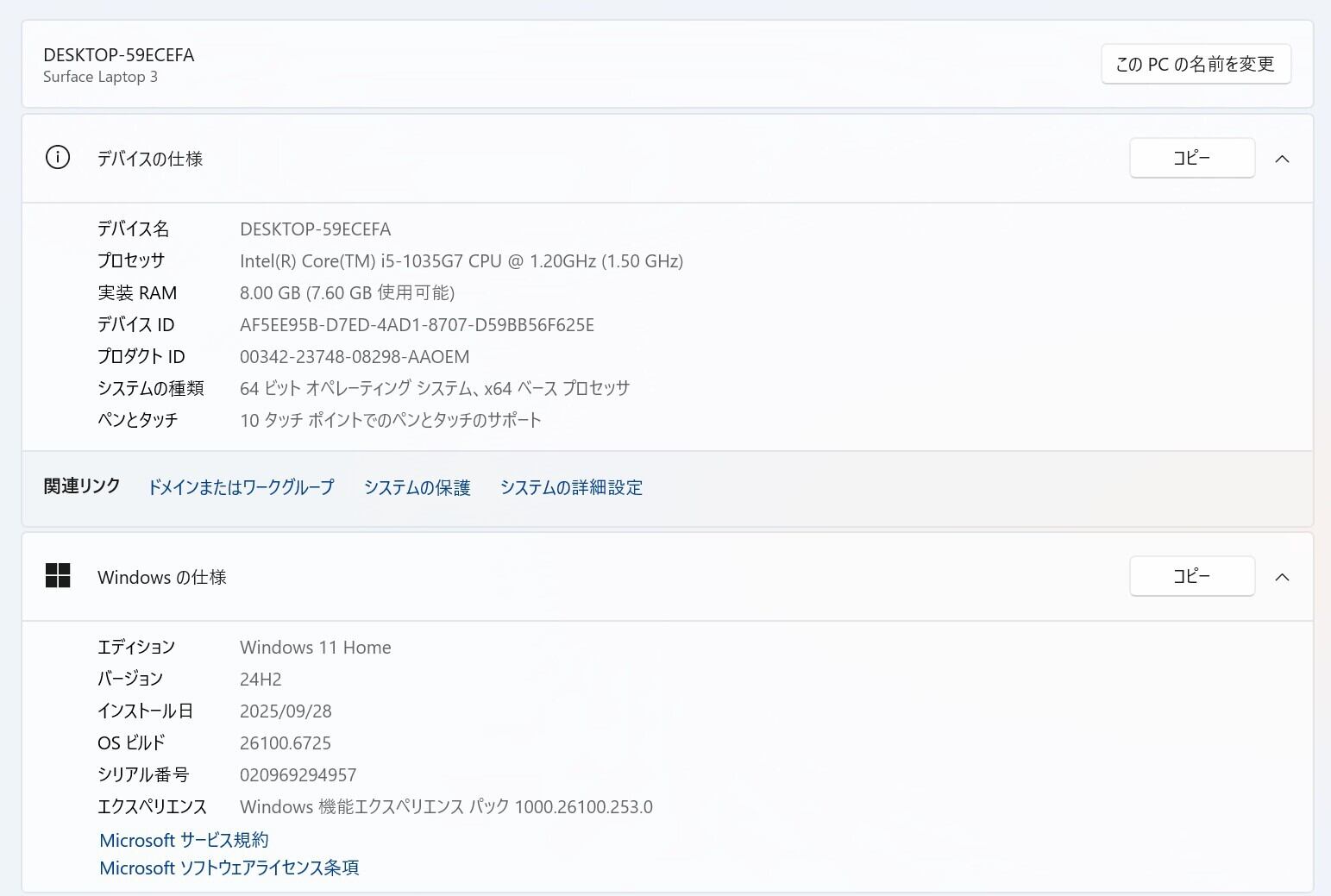Click the processor value Intel(R) Core(TM) i5-1035G7

(x=461, y=261)
